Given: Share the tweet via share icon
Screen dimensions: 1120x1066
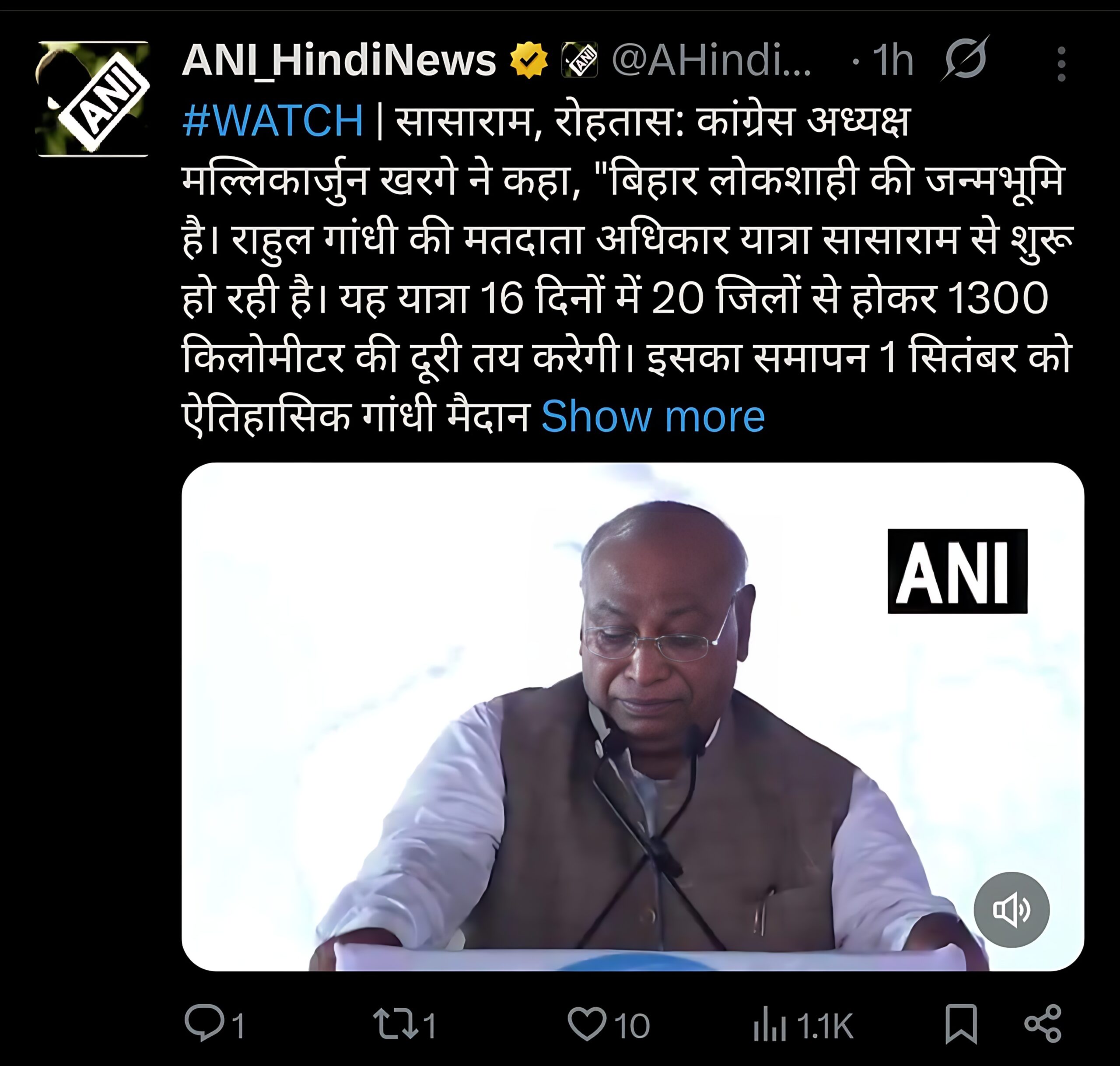Looking at the screenshot, I should coord(1043,1024).
